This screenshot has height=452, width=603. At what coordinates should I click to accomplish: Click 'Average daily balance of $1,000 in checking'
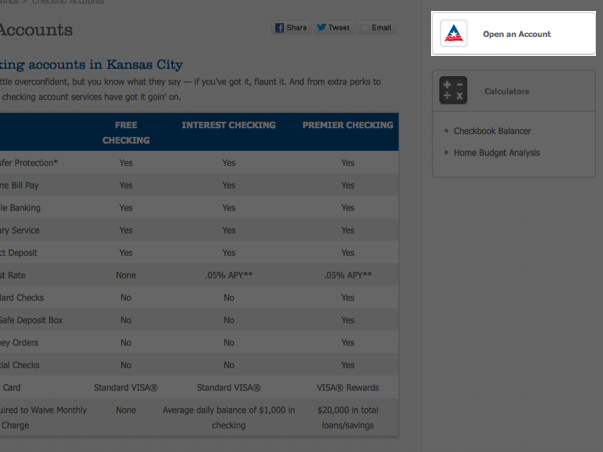(228, 417)
